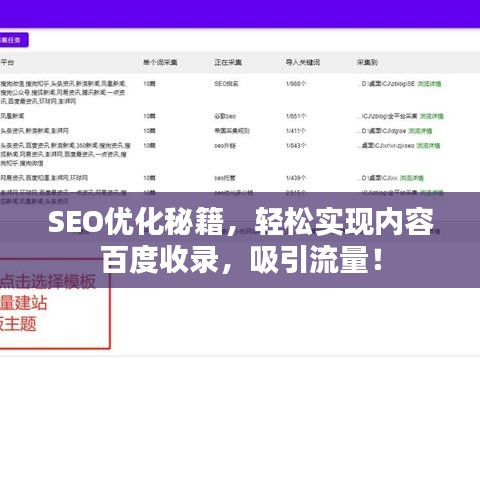The width and height of the screenshot is (480, 480).
Task: Select the 谷歌seo keyword cell
Action: point(225,116)
